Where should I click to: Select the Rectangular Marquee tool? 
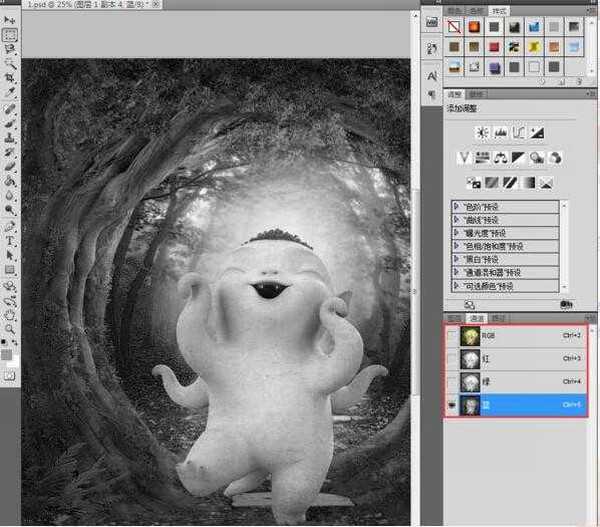pyautogui.click(x=10, y=34)
